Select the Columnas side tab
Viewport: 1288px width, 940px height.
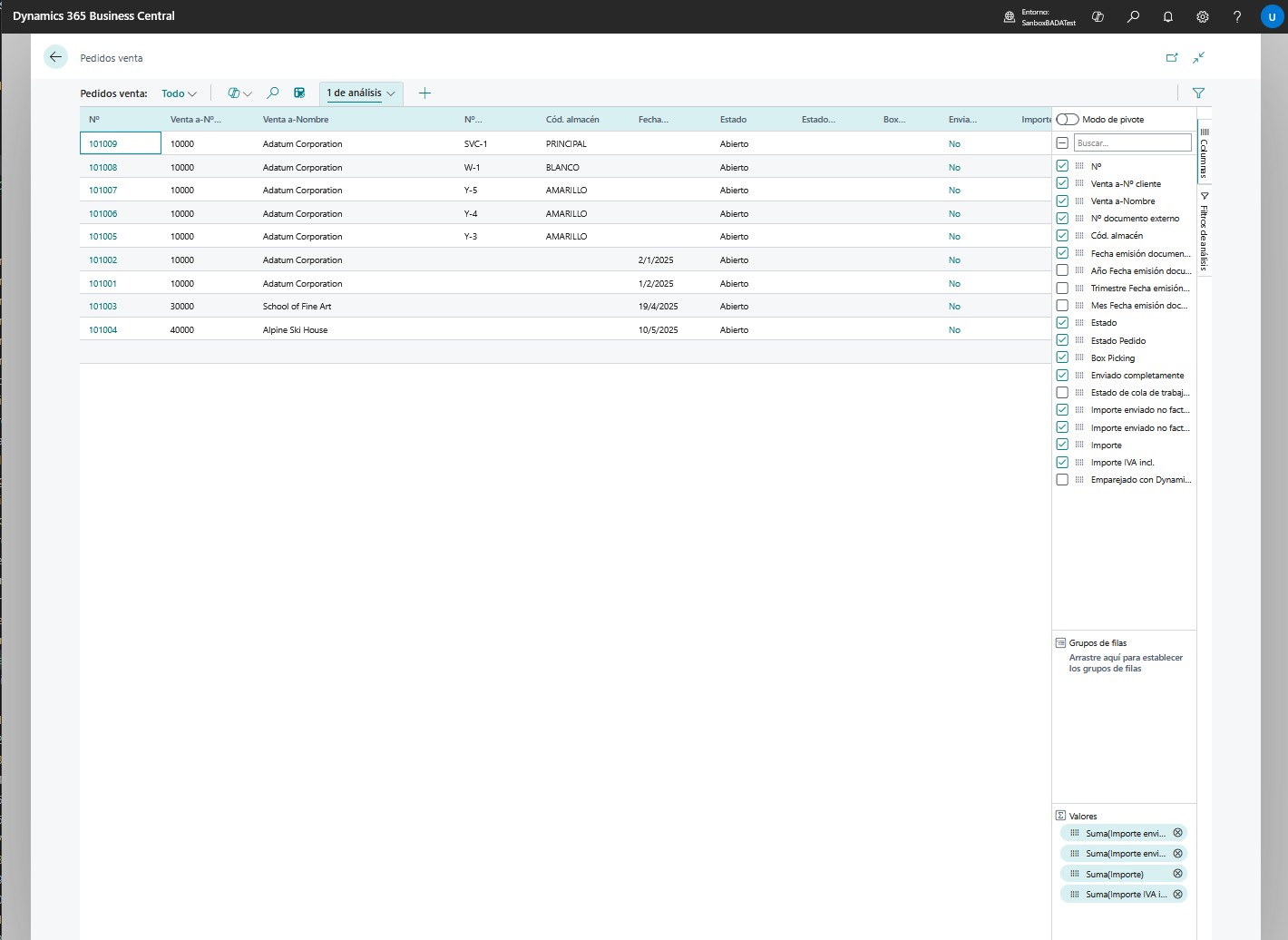click(1205, 152)
